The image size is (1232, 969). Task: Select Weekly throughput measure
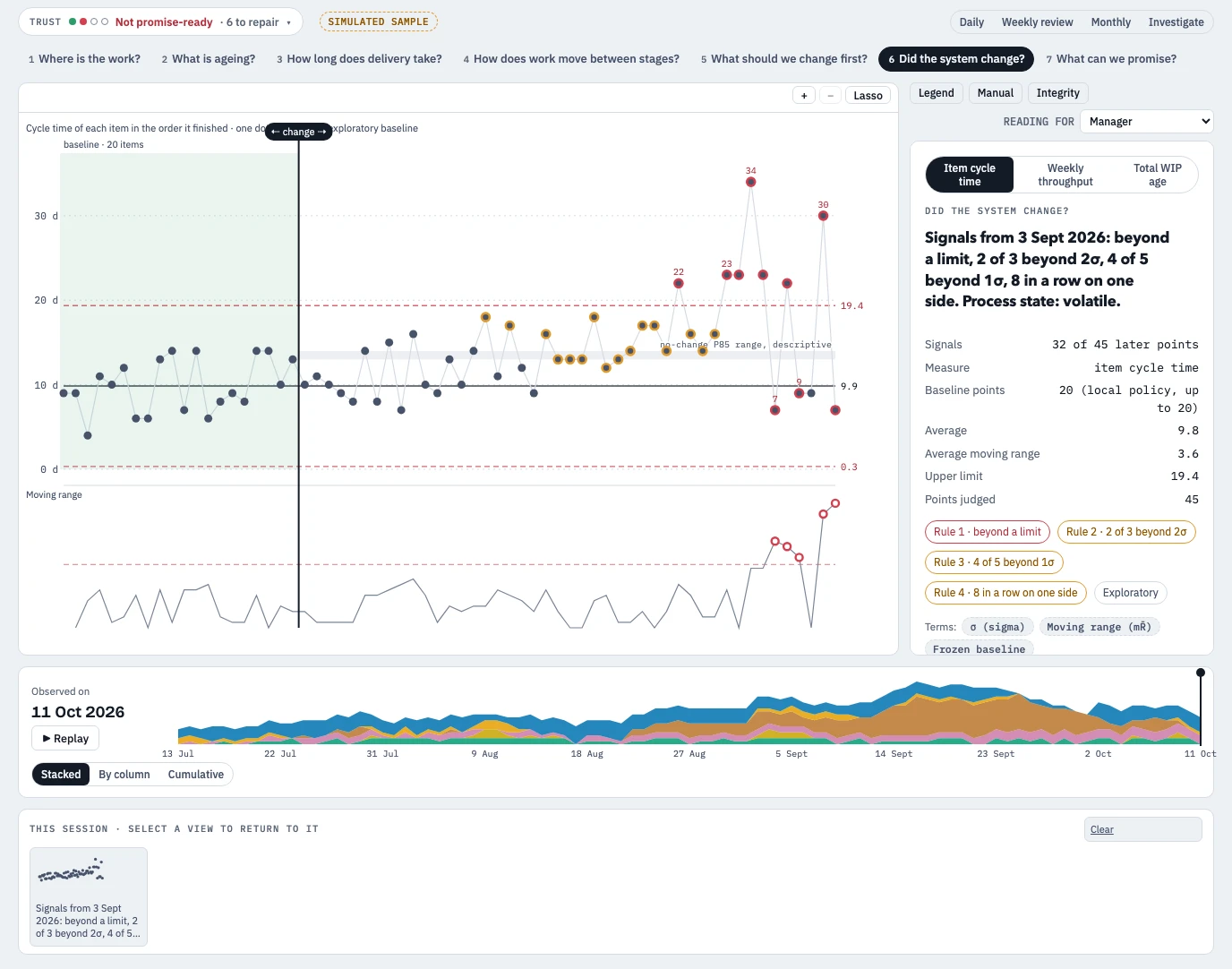1065,175
